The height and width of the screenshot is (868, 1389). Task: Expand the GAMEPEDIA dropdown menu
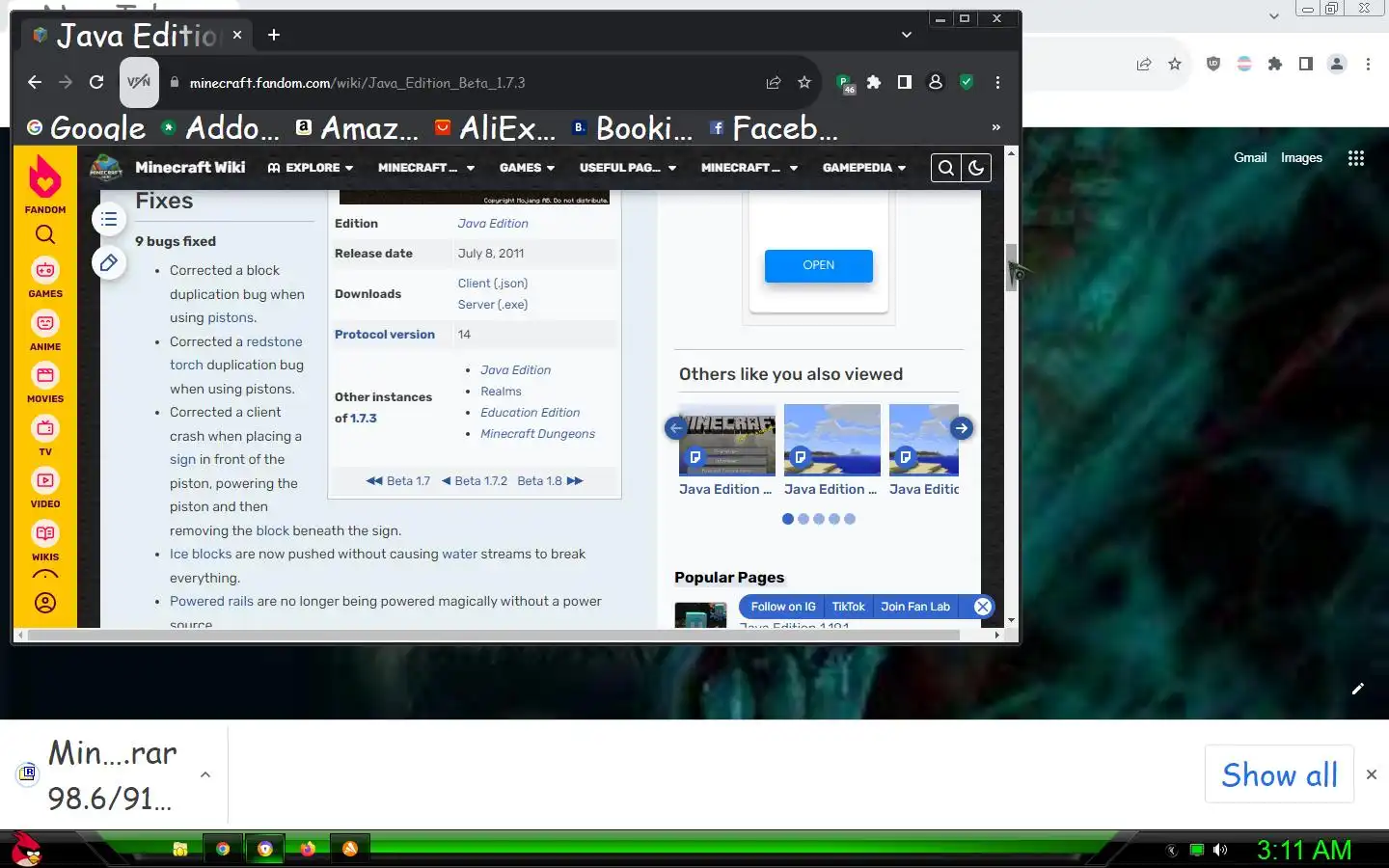(864, 168)
